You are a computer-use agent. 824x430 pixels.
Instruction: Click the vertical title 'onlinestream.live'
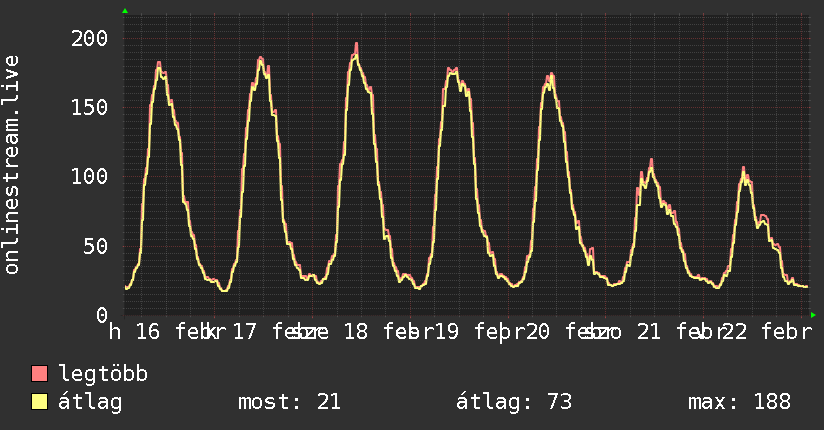click(x=11, y=165)
